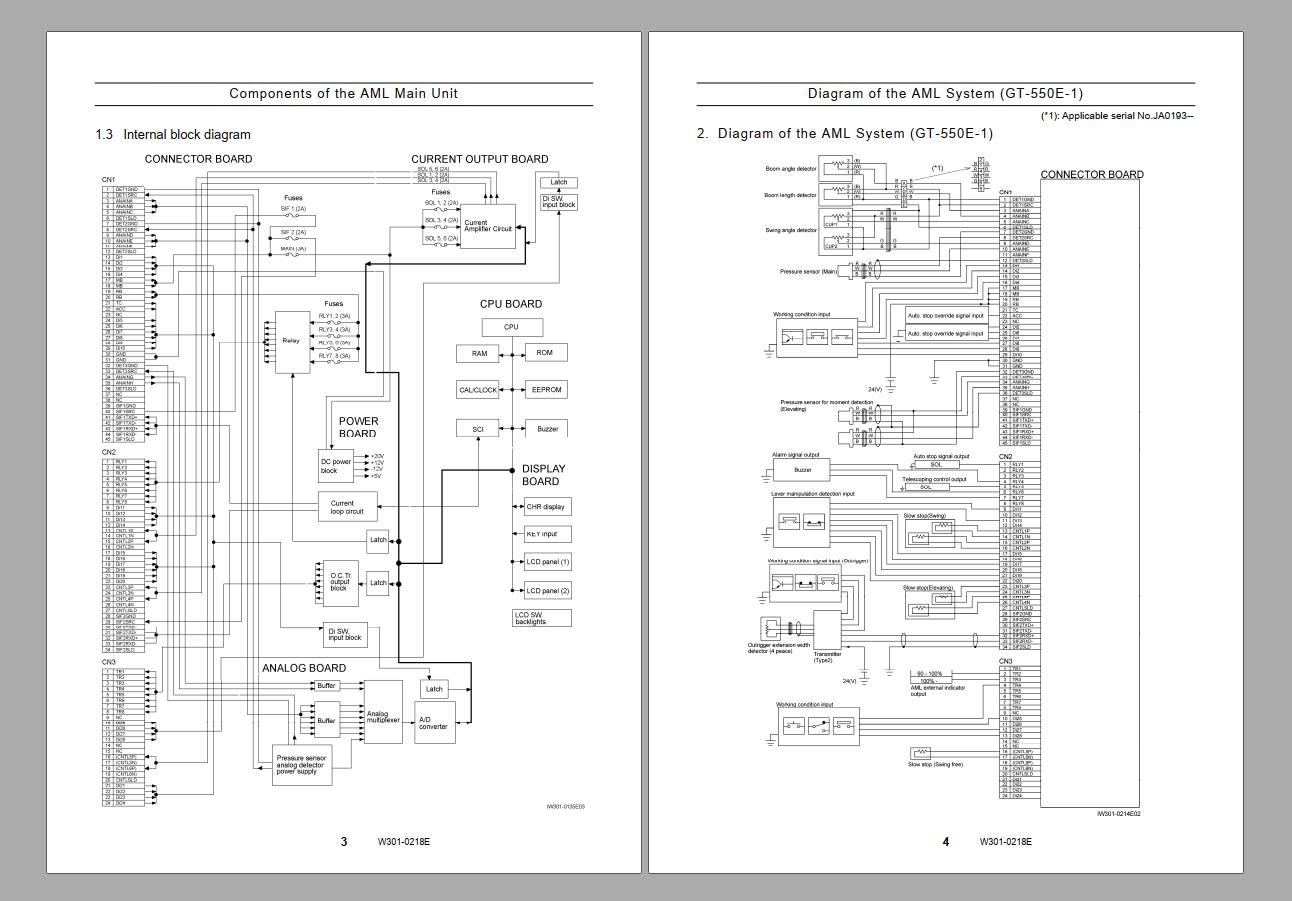Select the 'LCD panel (1)' box

pyautogui.click(x=546, y=562)
